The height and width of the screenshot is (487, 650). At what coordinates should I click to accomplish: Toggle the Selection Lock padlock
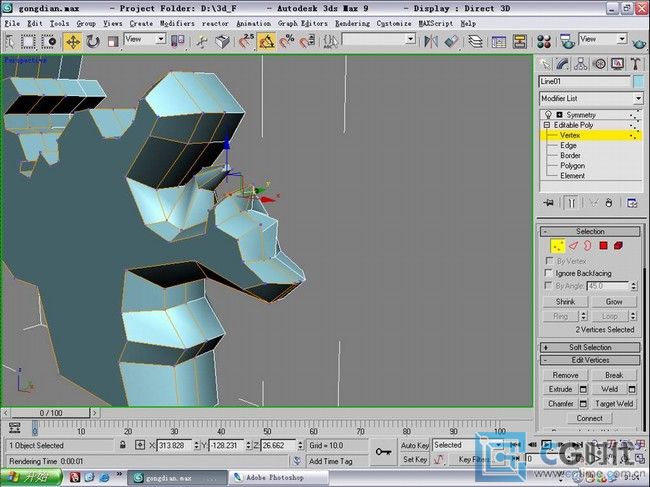(122, 445)
